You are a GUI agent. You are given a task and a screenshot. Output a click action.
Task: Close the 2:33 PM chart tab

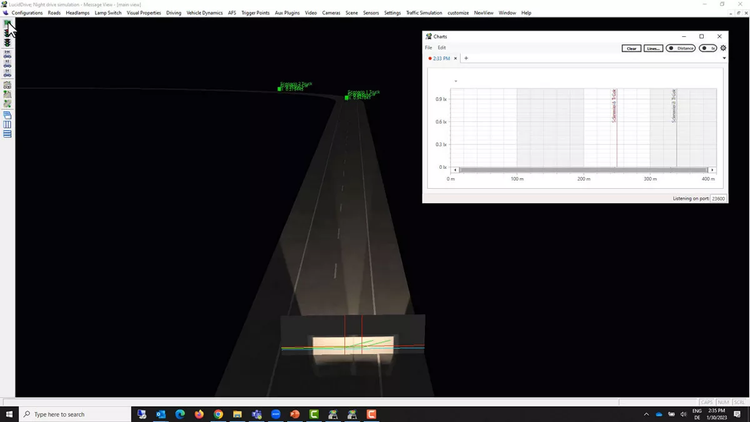[x=455, y=58]
